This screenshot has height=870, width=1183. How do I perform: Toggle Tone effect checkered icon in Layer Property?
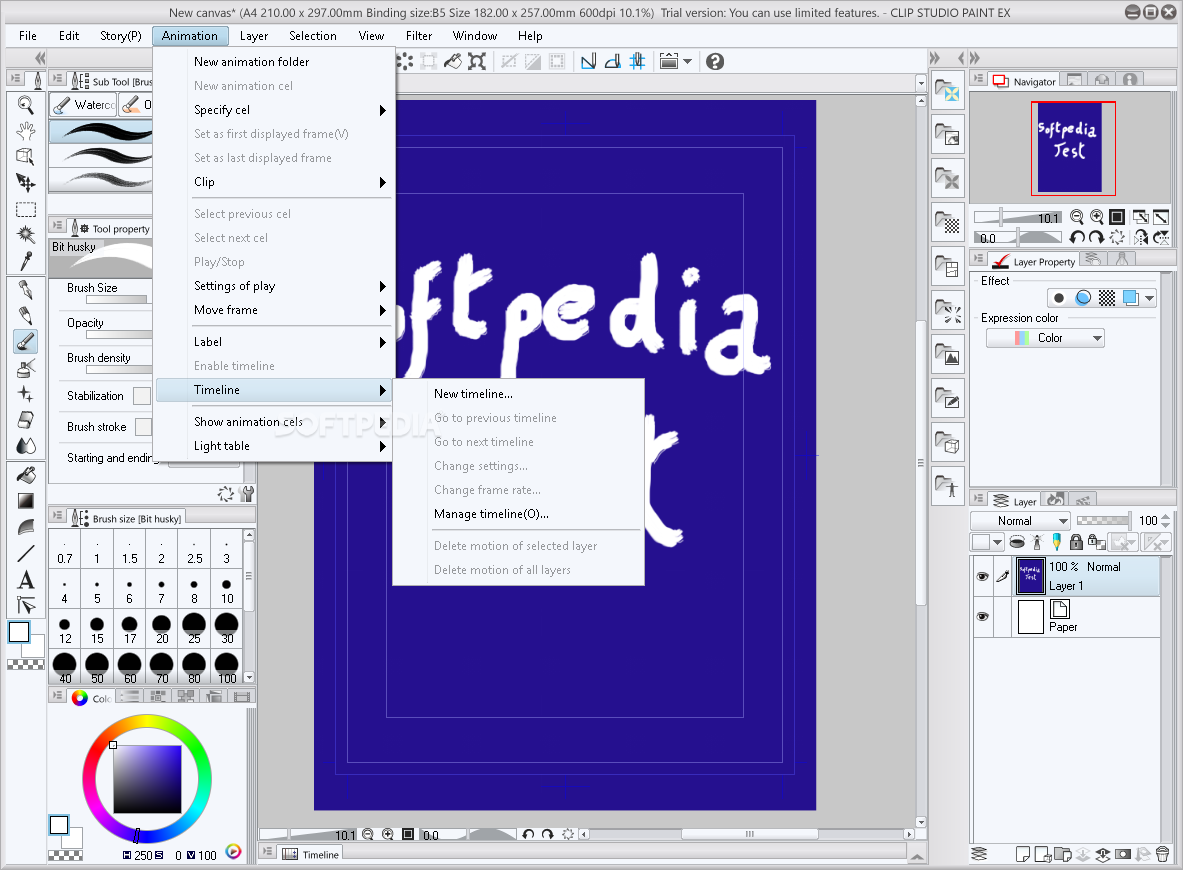point(1107,298)
